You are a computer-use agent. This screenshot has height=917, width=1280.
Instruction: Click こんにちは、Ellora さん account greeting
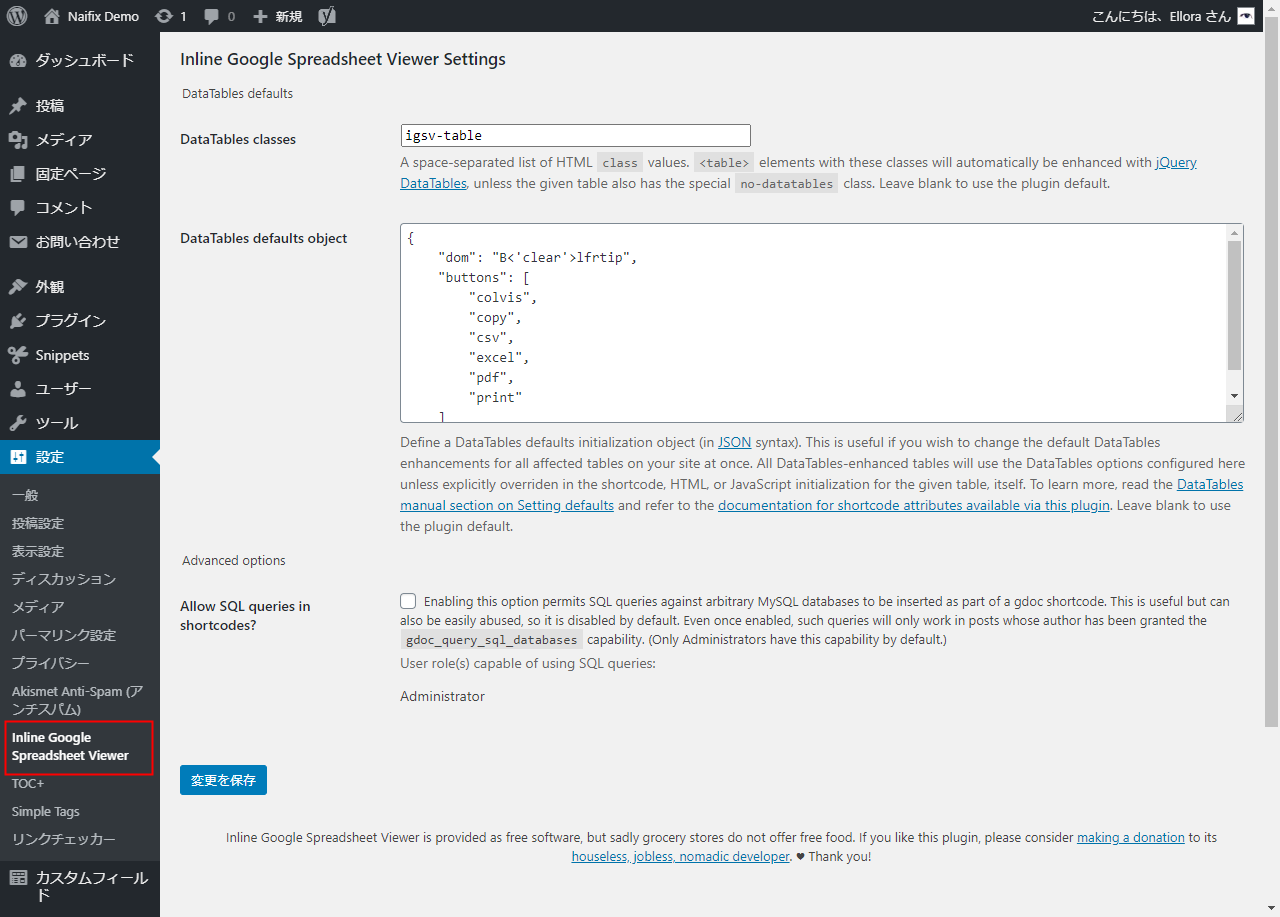pos(1163,16)
